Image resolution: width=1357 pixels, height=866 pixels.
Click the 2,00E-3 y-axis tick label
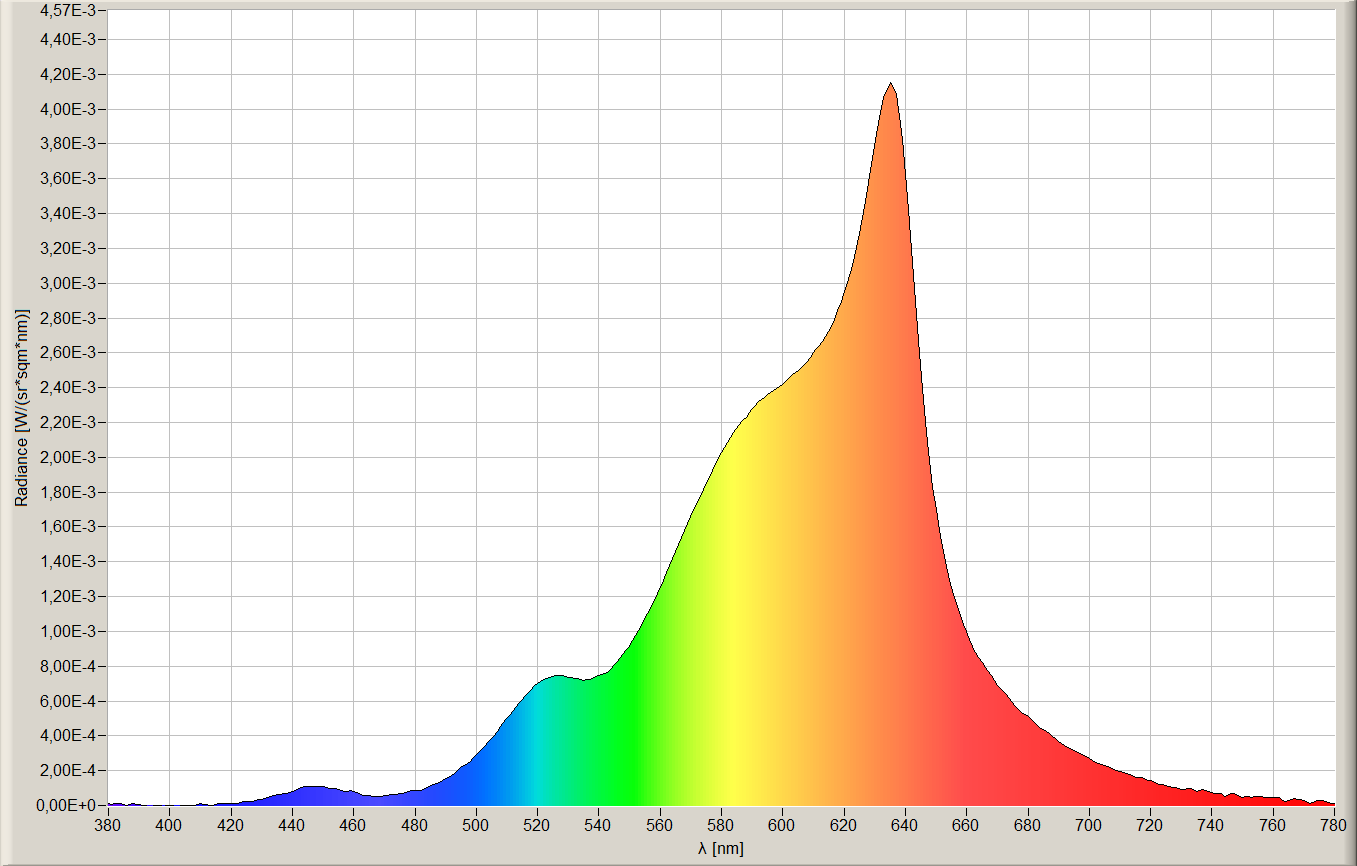tap(68, 457)
